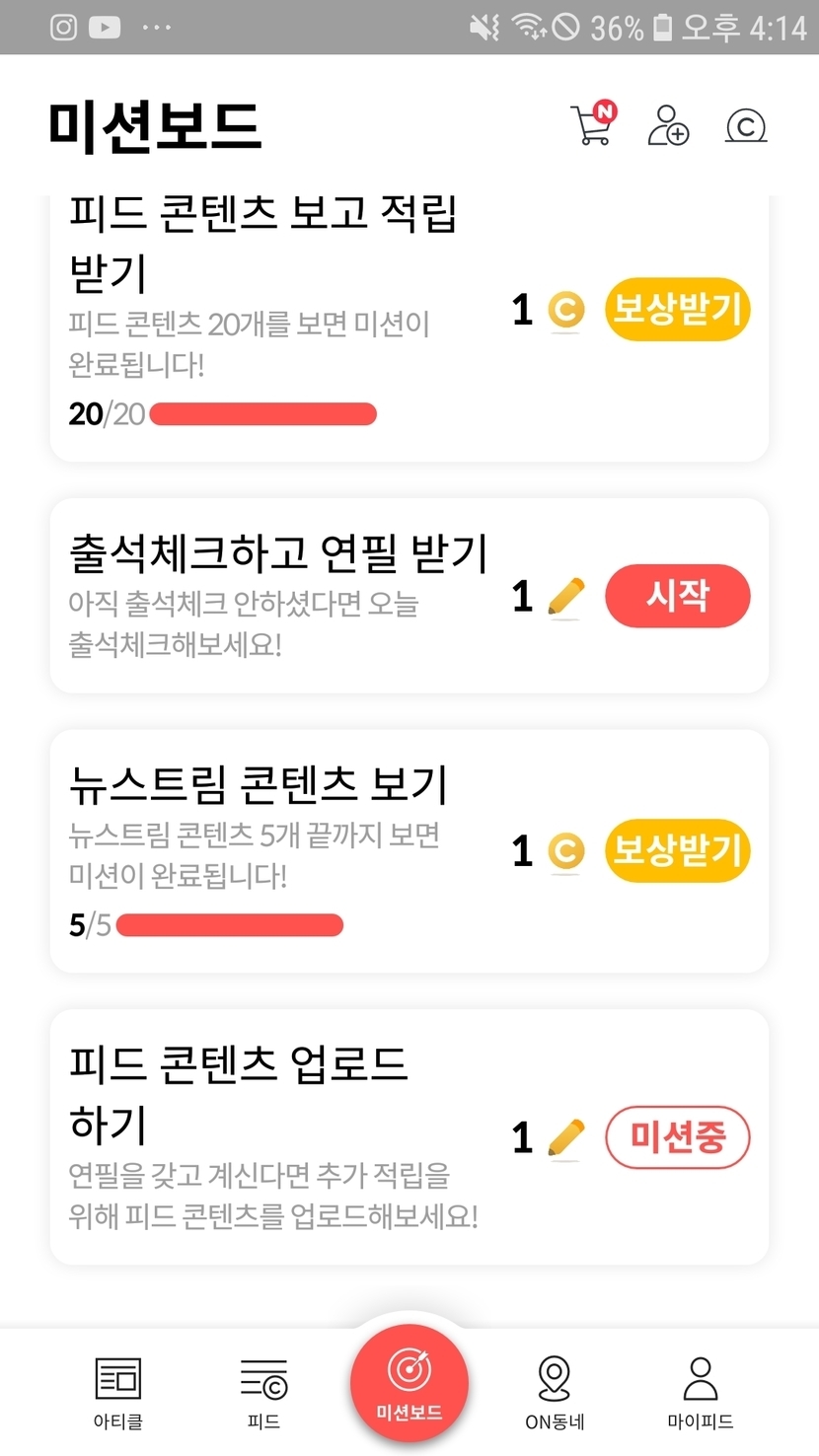Claim 보상받기 for feed contents mission

(677, 310)
